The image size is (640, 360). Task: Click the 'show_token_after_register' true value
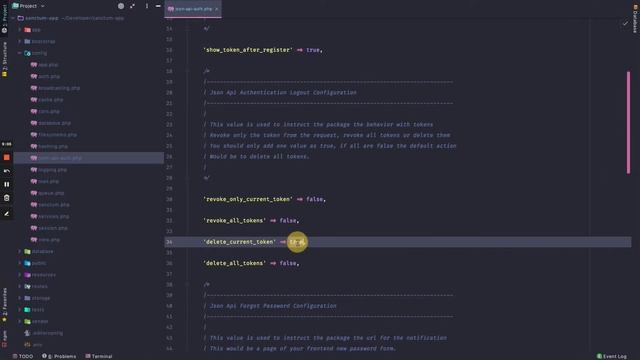click(313, 50)
